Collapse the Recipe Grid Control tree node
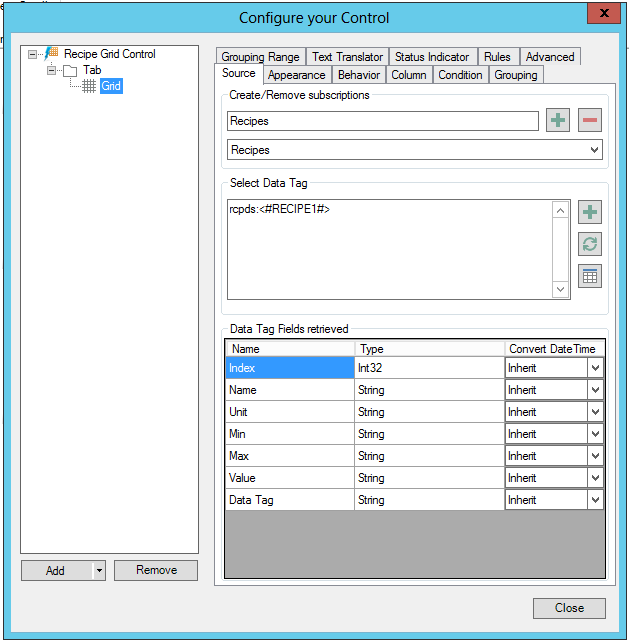 coord(32,54)
